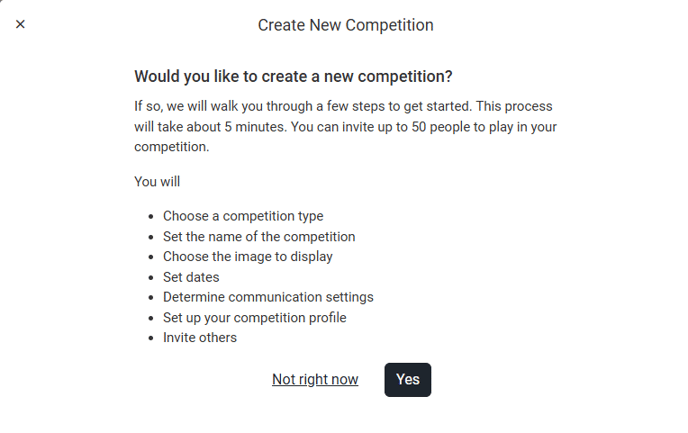
Task: Select the "Would you like to create" heading
Action: 293,76
